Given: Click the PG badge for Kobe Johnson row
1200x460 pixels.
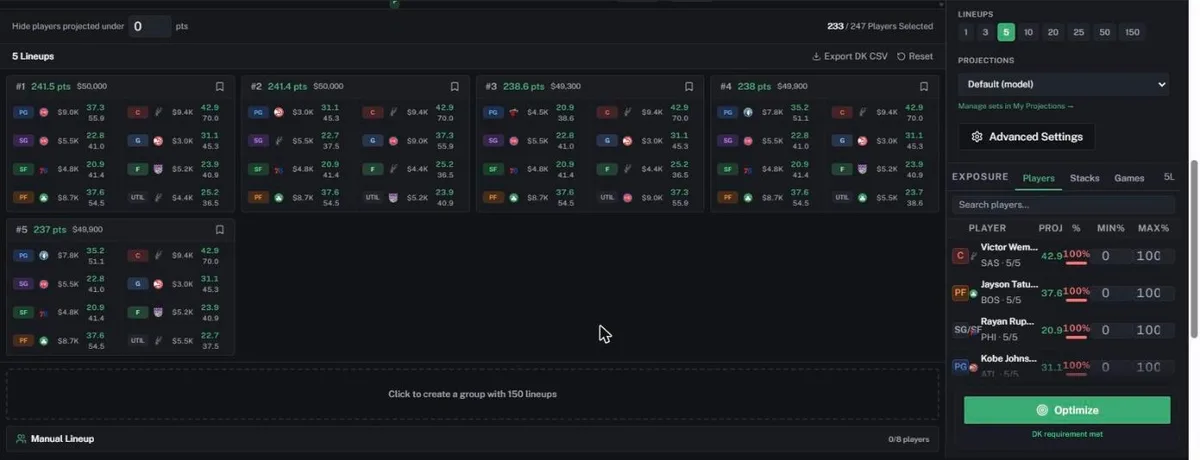Looking at the screenshot, I should pos(960,367).
